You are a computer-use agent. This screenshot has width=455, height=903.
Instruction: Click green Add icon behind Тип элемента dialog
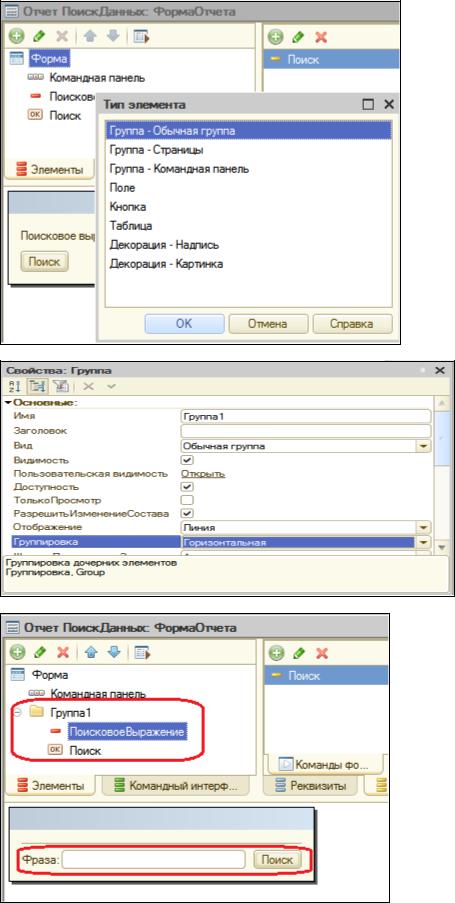(16, 37)
